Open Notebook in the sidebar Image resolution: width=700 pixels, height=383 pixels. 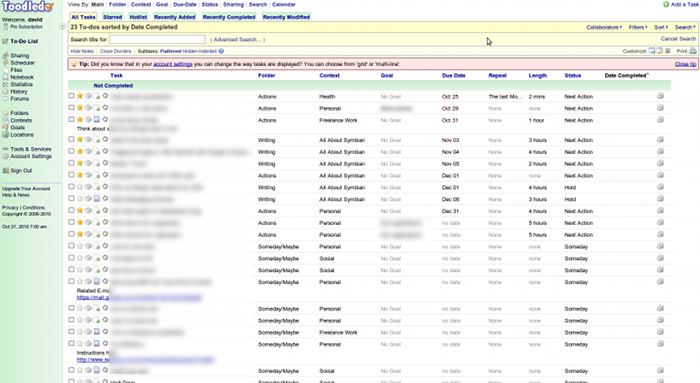pyautogui.click(x=22, y=77)
